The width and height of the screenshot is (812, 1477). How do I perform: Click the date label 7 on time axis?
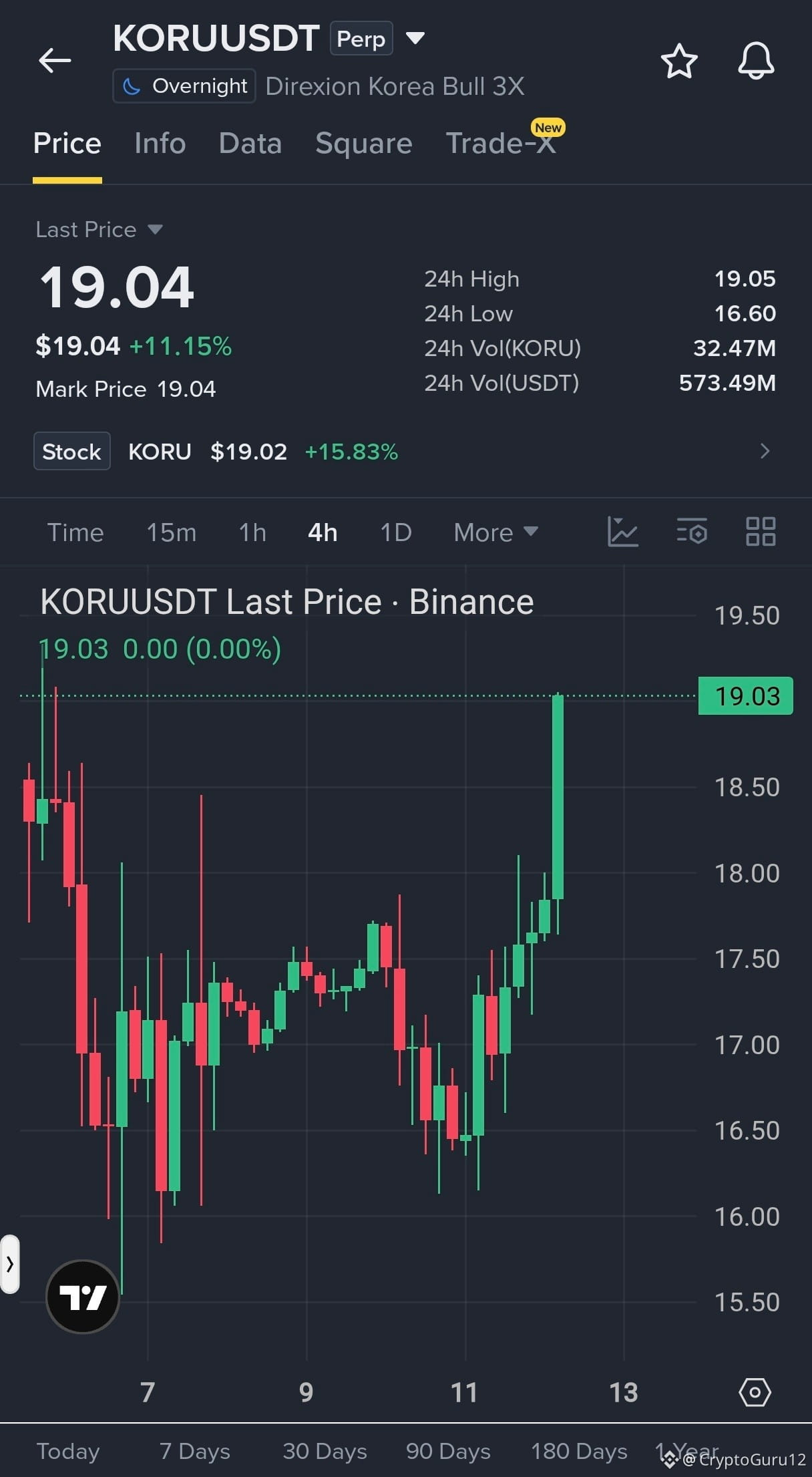pyautogui.click(x=148, y=1393)
